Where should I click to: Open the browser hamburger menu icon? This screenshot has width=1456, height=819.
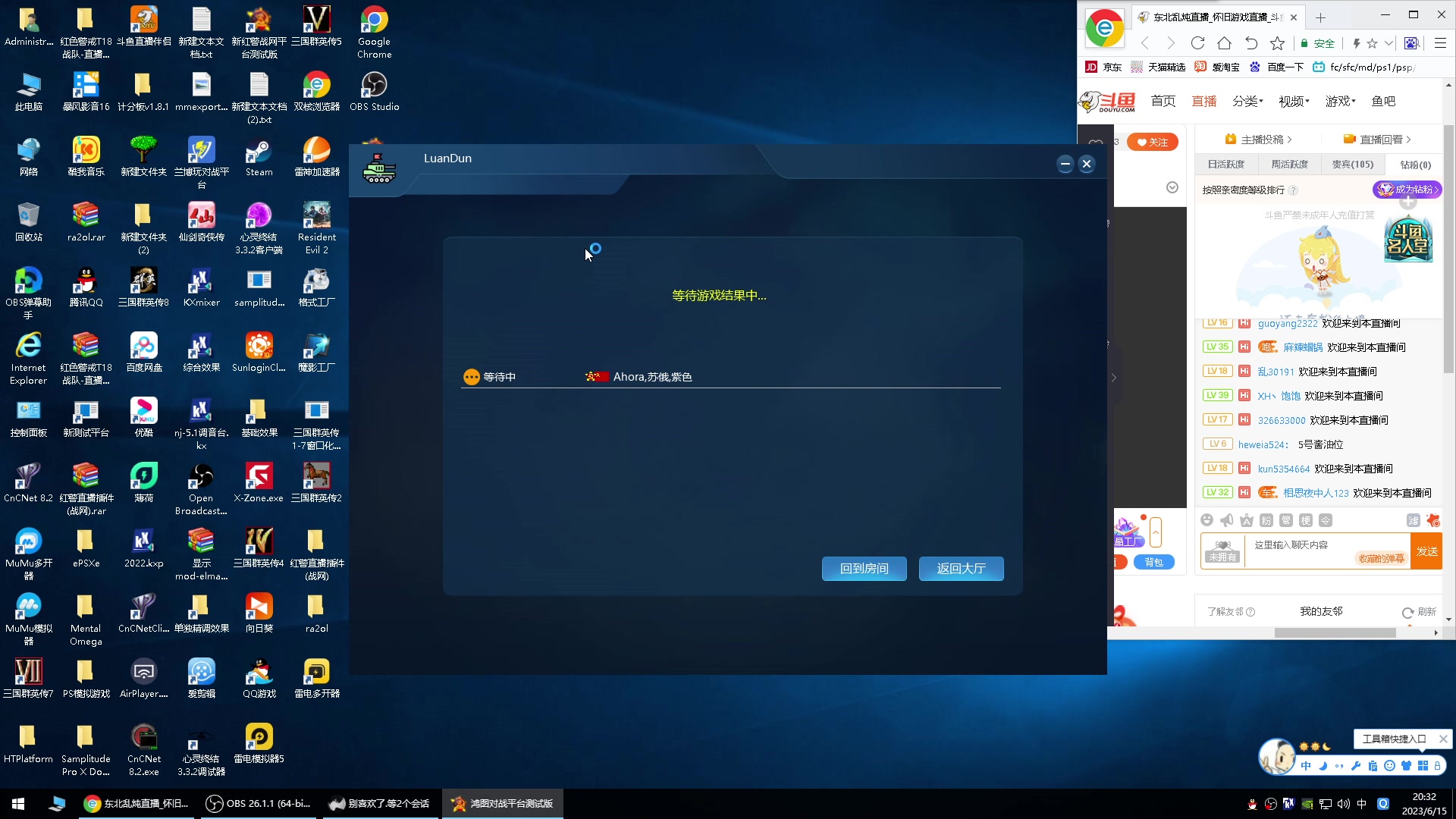coord(1440,43)
